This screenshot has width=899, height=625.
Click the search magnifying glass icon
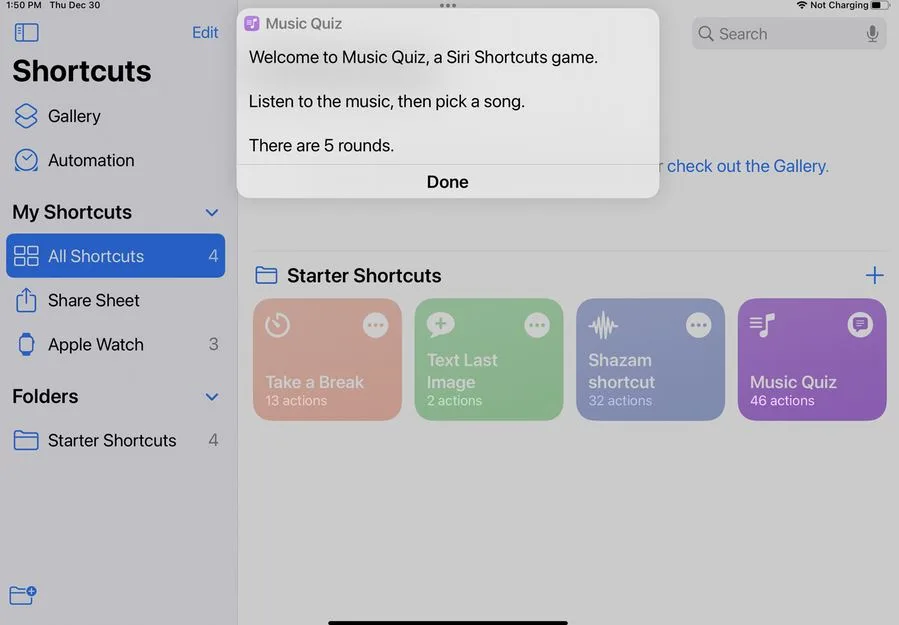click(706, 34)
